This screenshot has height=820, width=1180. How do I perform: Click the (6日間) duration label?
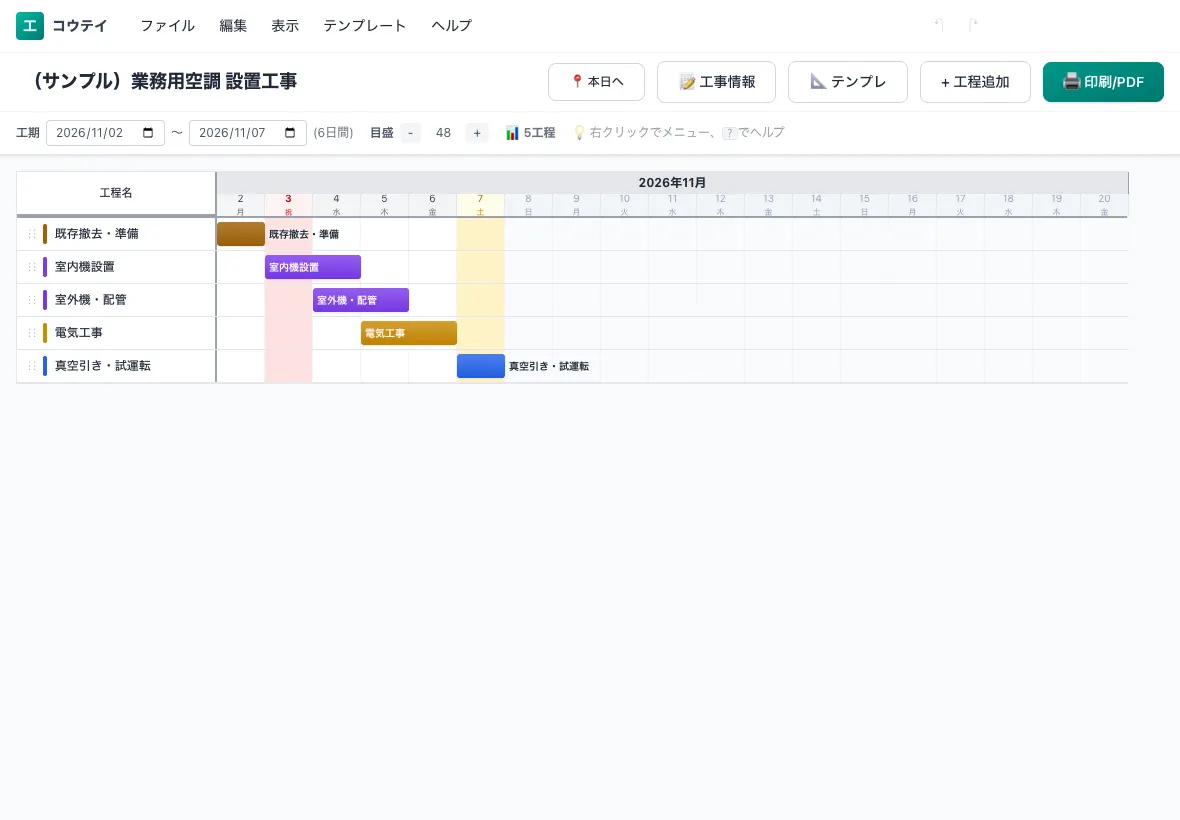333,133
